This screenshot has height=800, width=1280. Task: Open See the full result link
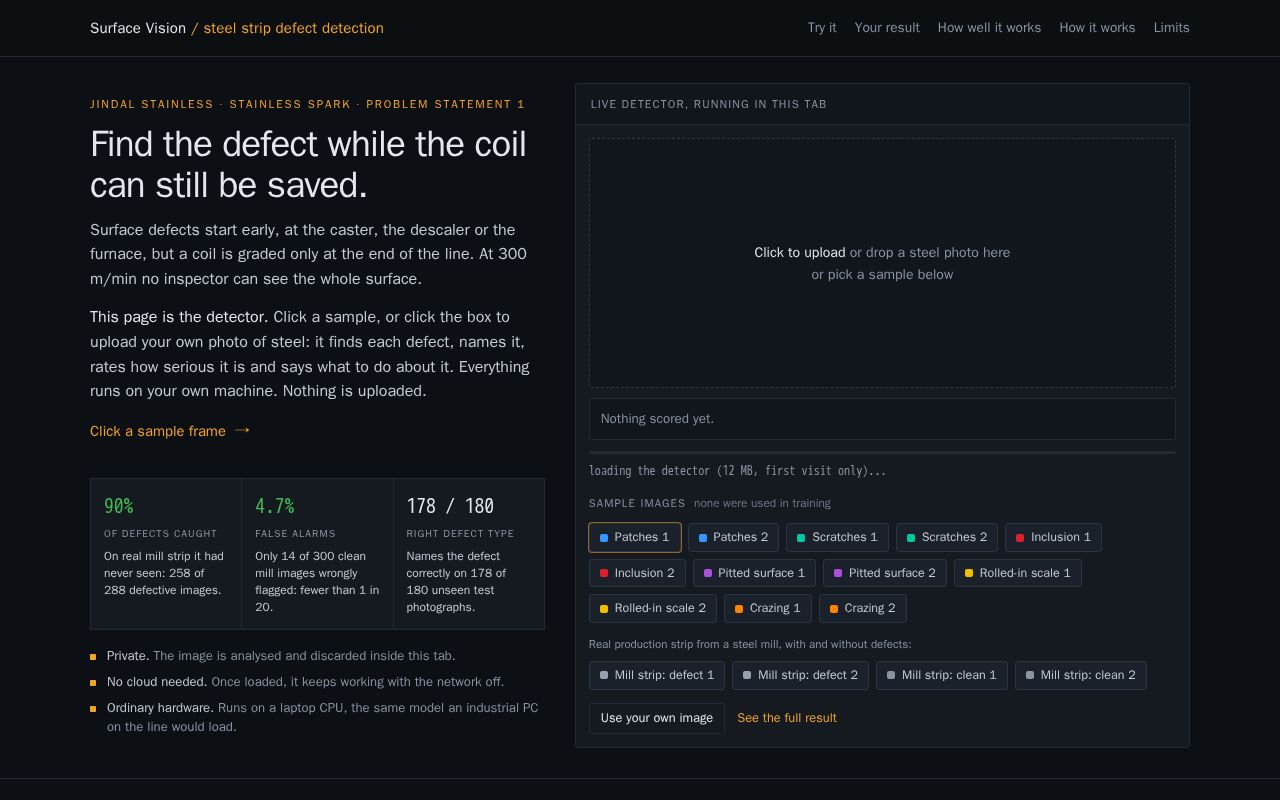787,718
